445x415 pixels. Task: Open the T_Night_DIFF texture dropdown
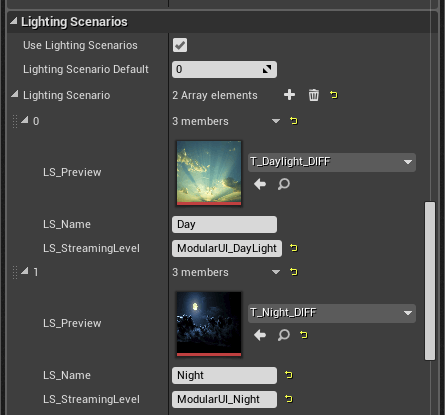click(332, 313)
